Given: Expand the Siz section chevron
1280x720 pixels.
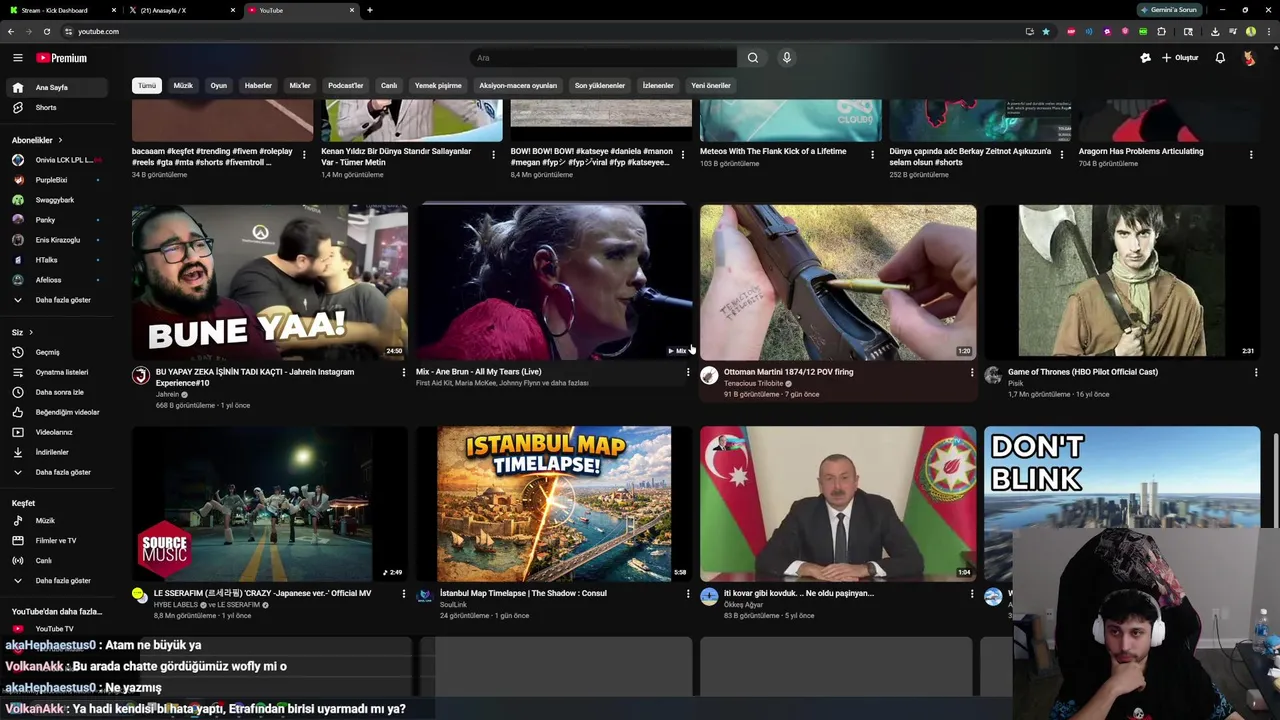Looking at the screenshot, I should click(x=31, y=332).
